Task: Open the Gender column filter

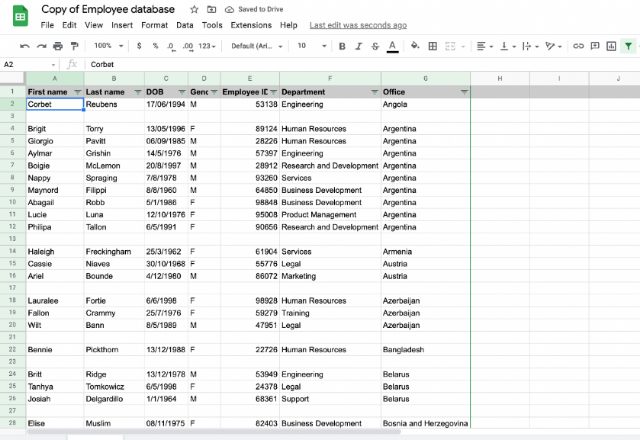Action: coord(214,92)
